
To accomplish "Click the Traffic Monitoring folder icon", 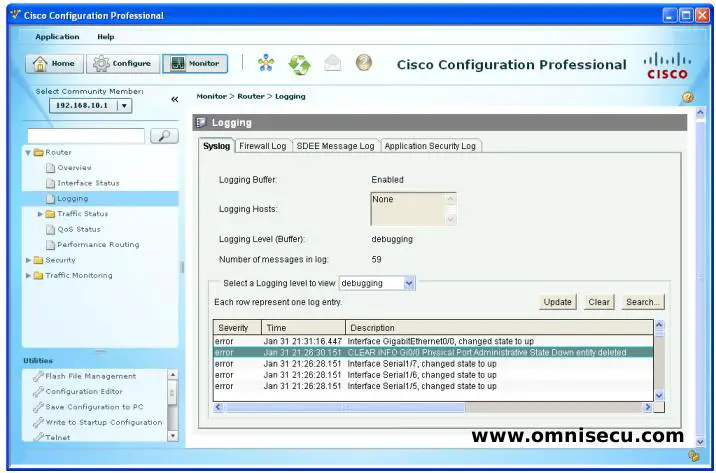I will pyautogui.click(x=38, y=276).
